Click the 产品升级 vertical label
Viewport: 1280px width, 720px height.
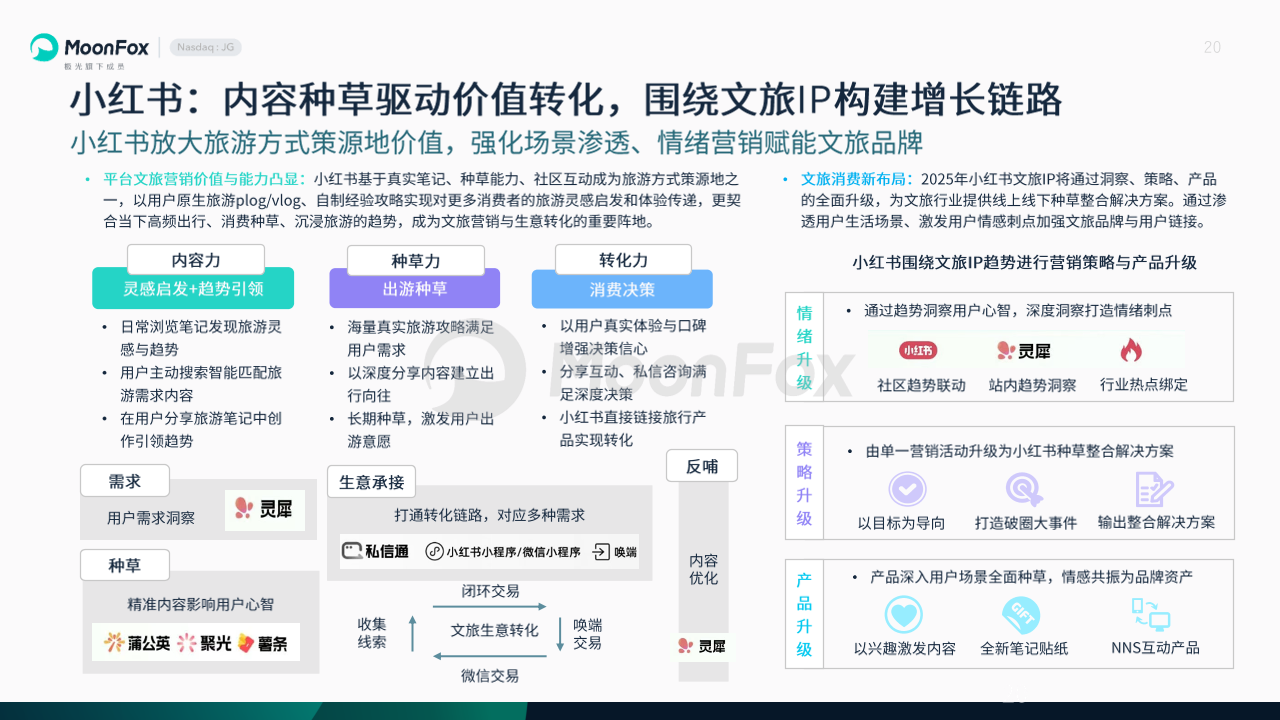tap(805, 615)
